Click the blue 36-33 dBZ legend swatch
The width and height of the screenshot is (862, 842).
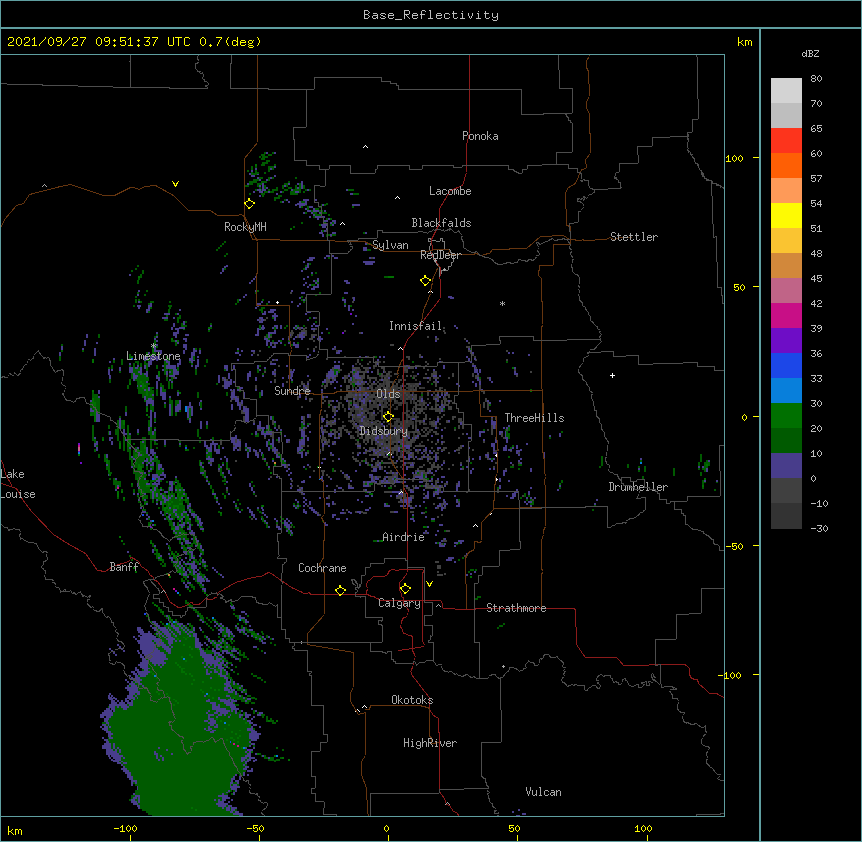click(x=786, y=365)
